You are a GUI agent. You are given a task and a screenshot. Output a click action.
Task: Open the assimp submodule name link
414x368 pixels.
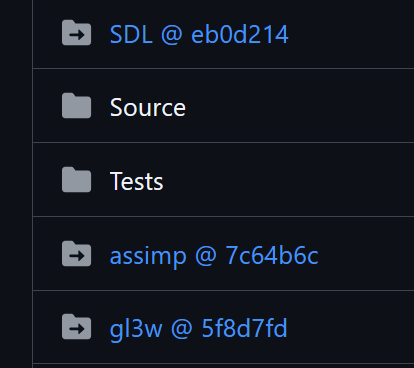click(148, 256)
